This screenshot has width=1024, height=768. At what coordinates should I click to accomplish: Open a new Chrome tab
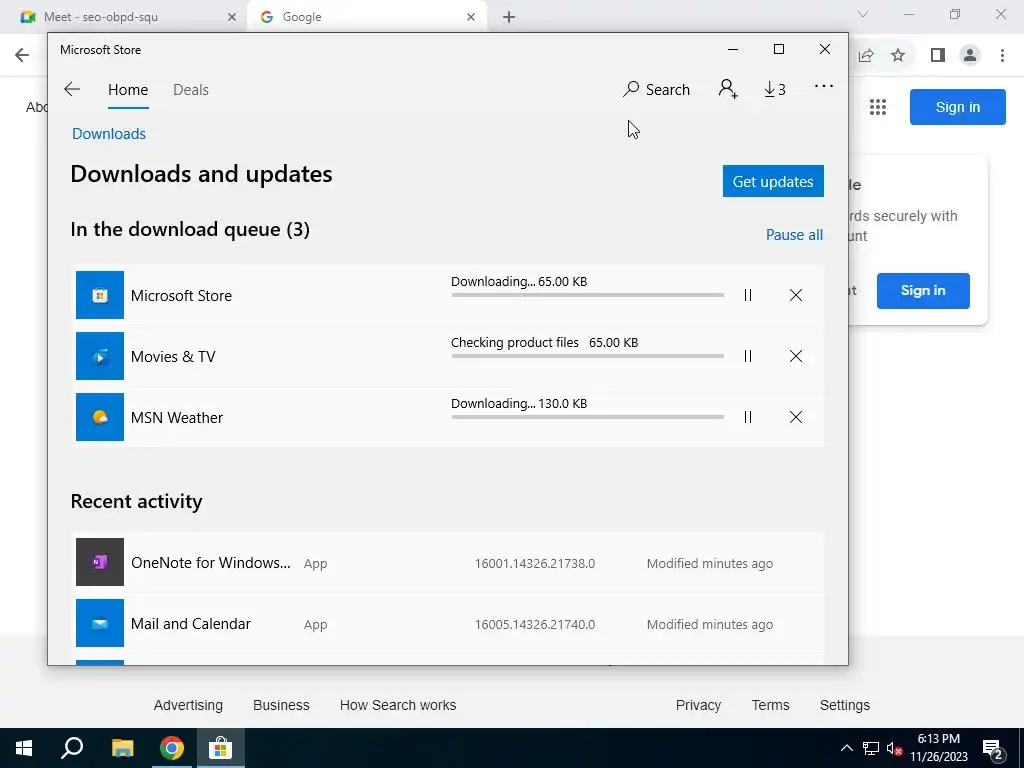tap(509, 17)
